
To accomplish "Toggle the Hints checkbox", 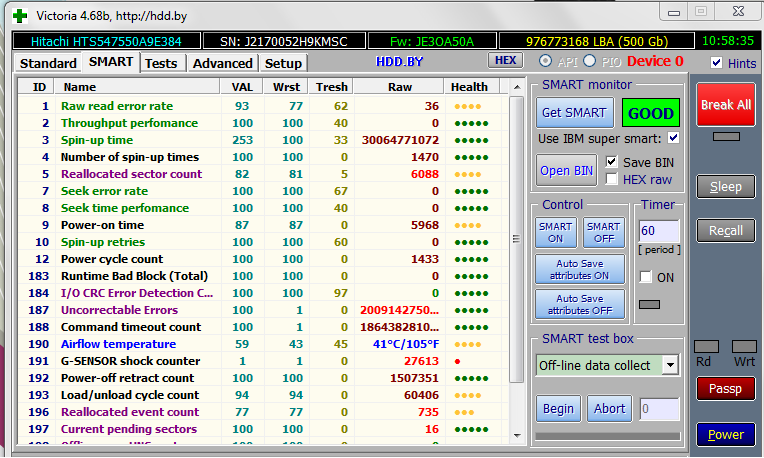I will [x=716, y=62].
